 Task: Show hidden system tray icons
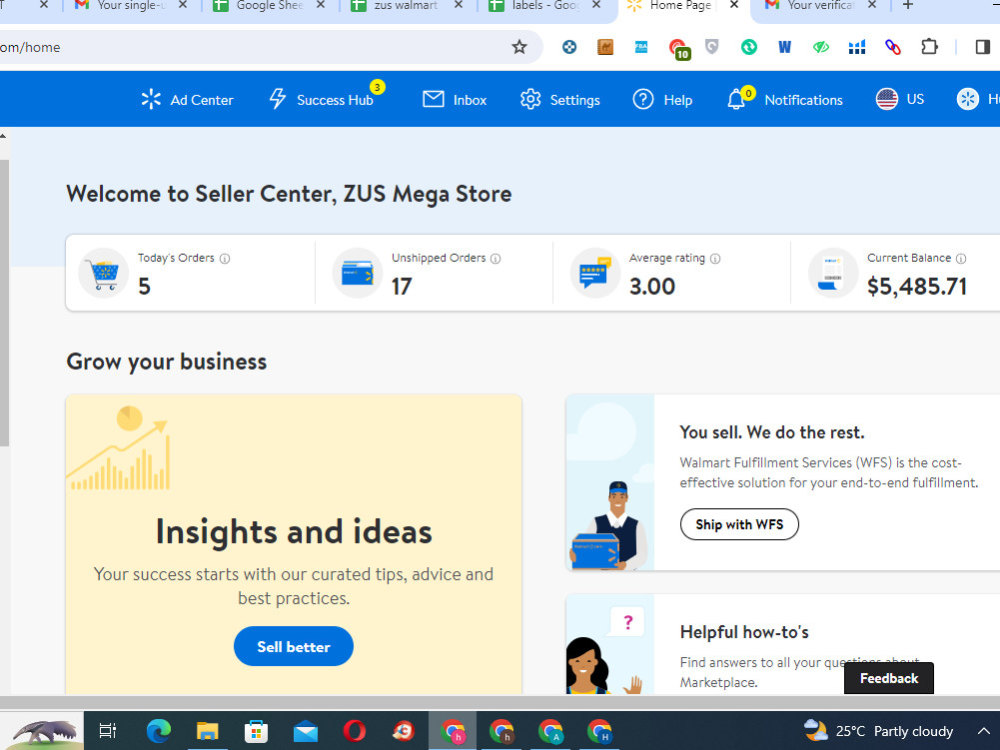pos(983,731)
